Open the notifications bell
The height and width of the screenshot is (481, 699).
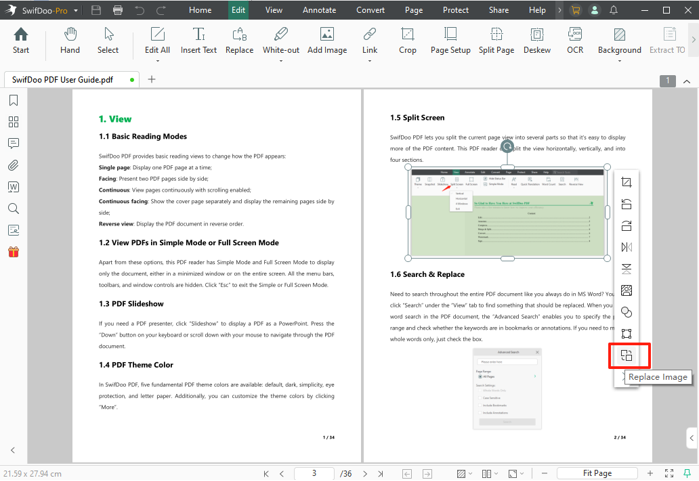(x=613, y=10)
